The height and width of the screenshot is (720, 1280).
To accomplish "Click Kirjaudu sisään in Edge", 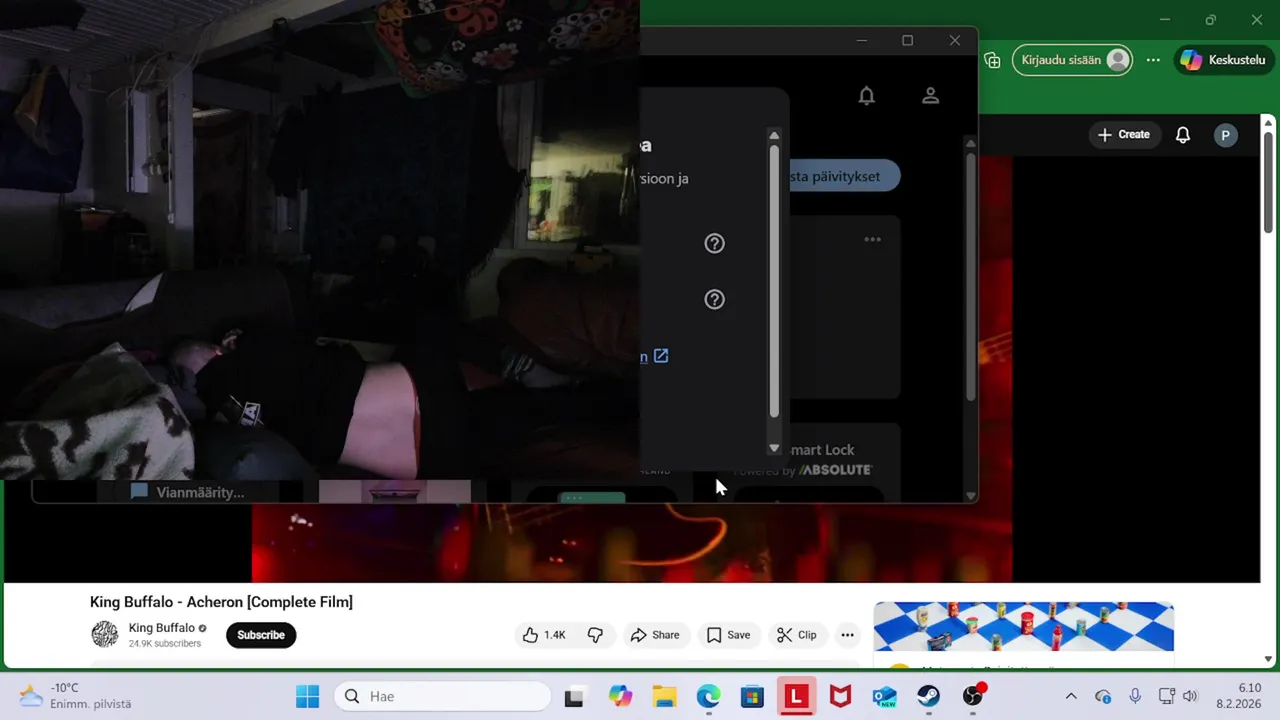I will point(1072,60).
